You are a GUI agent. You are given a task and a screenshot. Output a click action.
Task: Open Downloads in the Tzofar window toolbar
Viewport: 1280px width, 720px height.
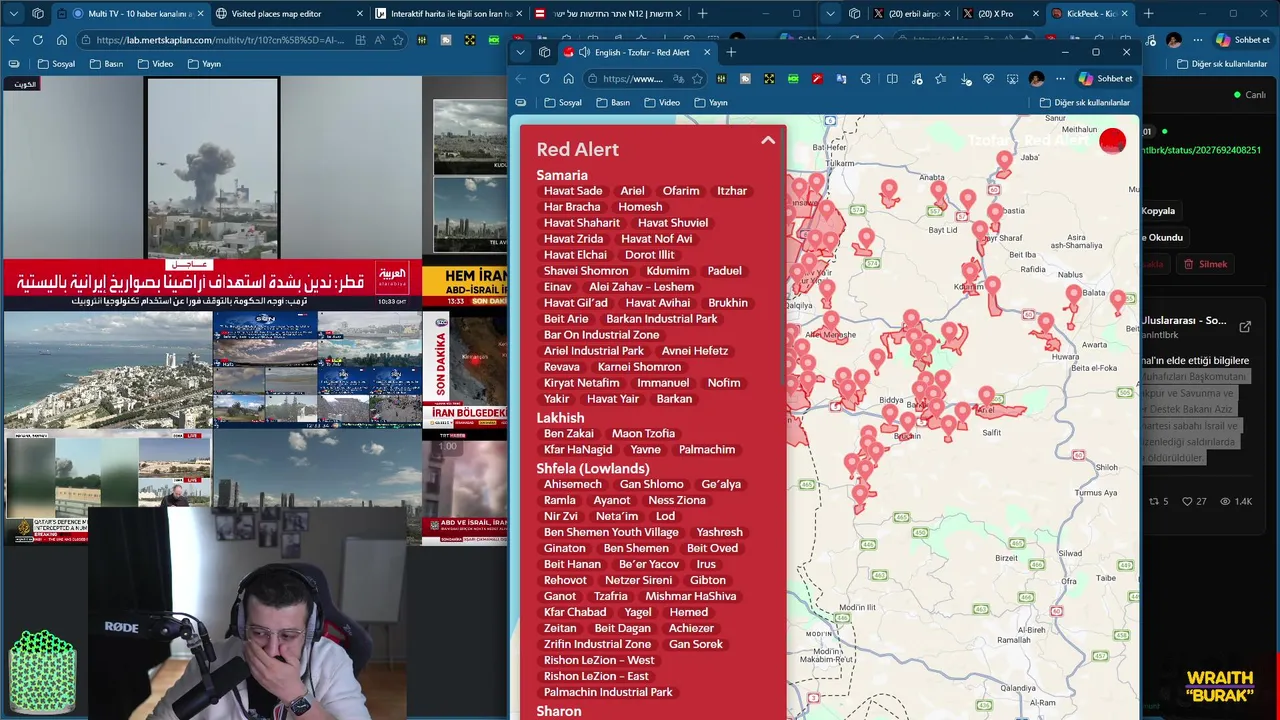tap(965, 79)
